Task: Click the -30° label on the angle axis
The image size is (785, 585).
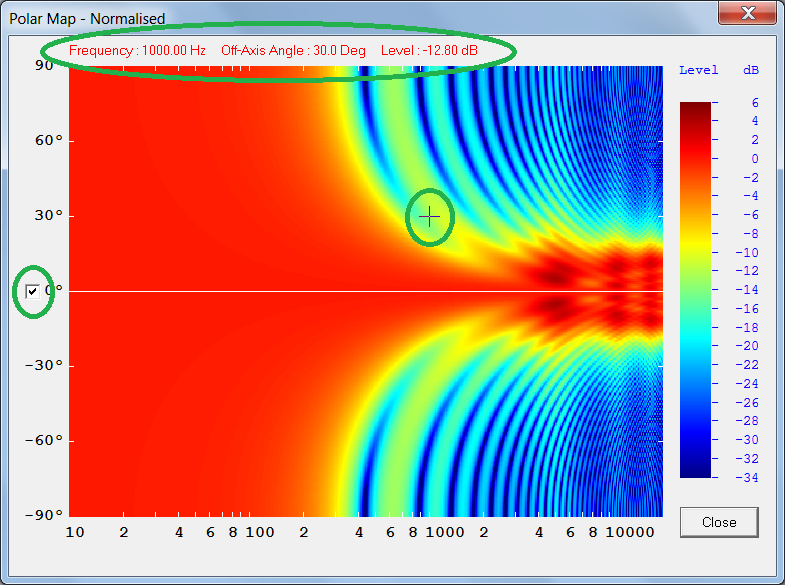Action: pos(44,365)
